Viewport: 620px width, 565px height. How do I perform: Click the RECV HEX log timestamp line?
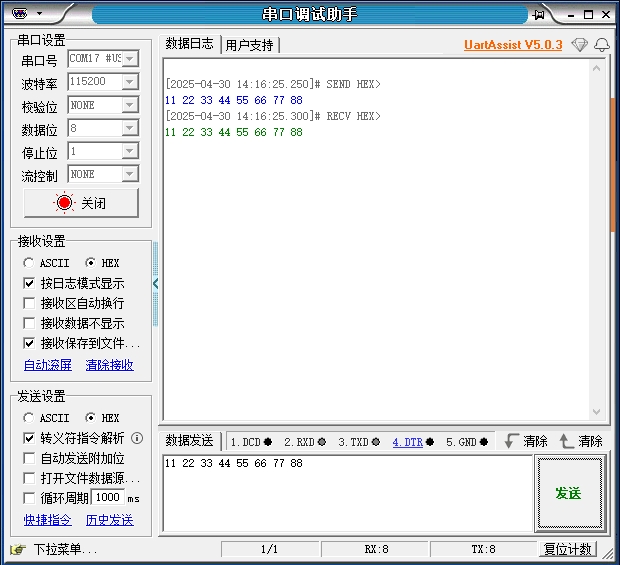click(x=273, y=116)
